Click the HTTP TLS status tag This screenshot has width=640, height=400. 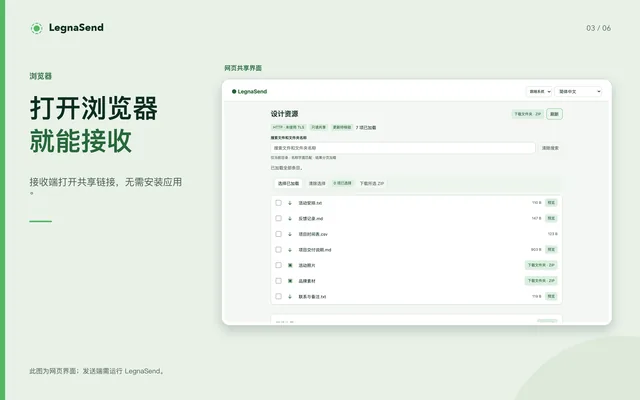click(x=289, y=127)
